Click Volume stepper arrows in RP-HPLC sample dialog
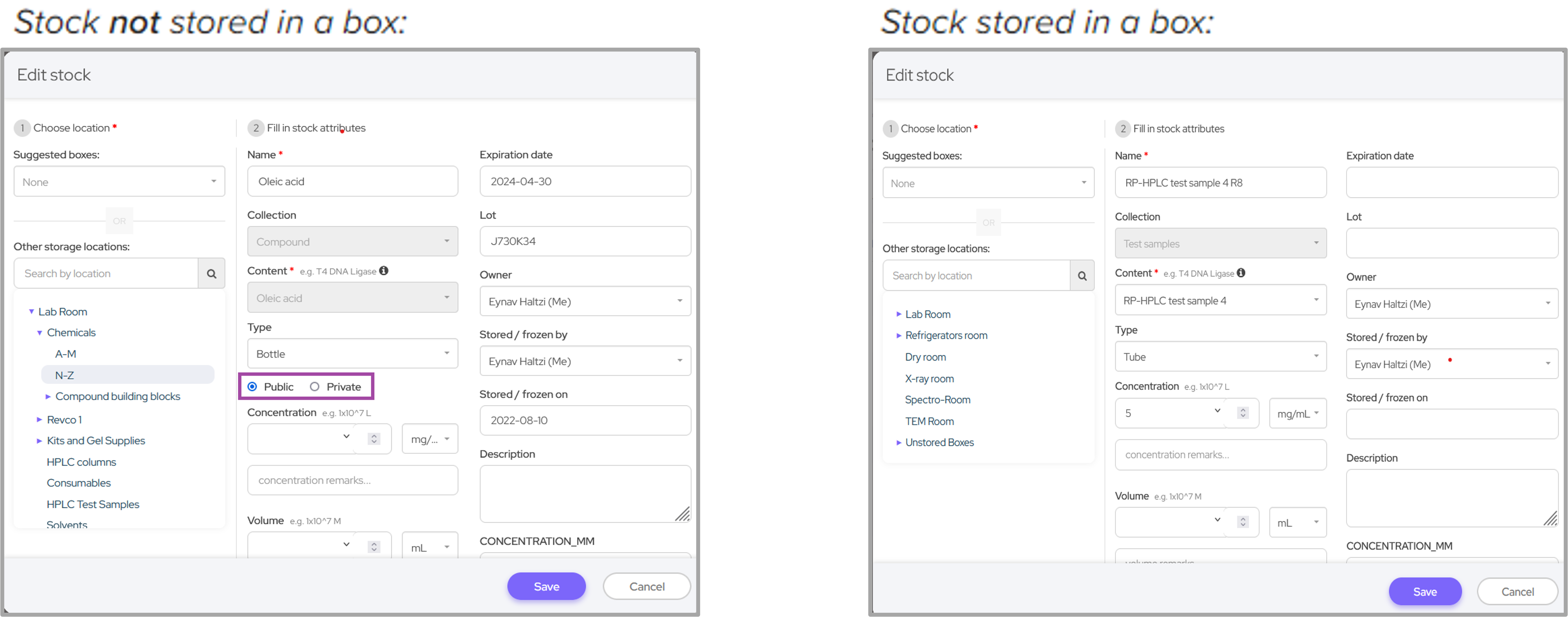This screenshot has width=1568, height=617. coord(1242,522)
